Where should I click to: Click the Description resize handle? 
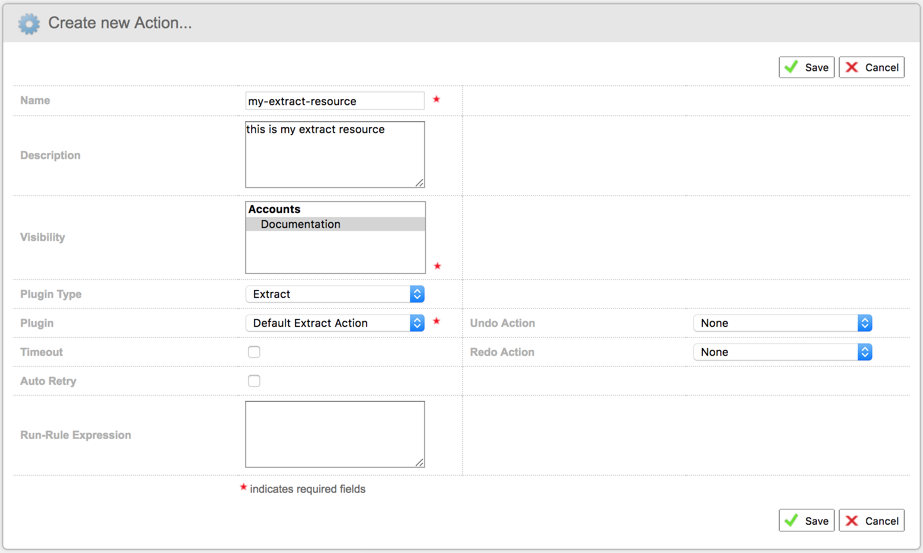(x=419, y=183)
